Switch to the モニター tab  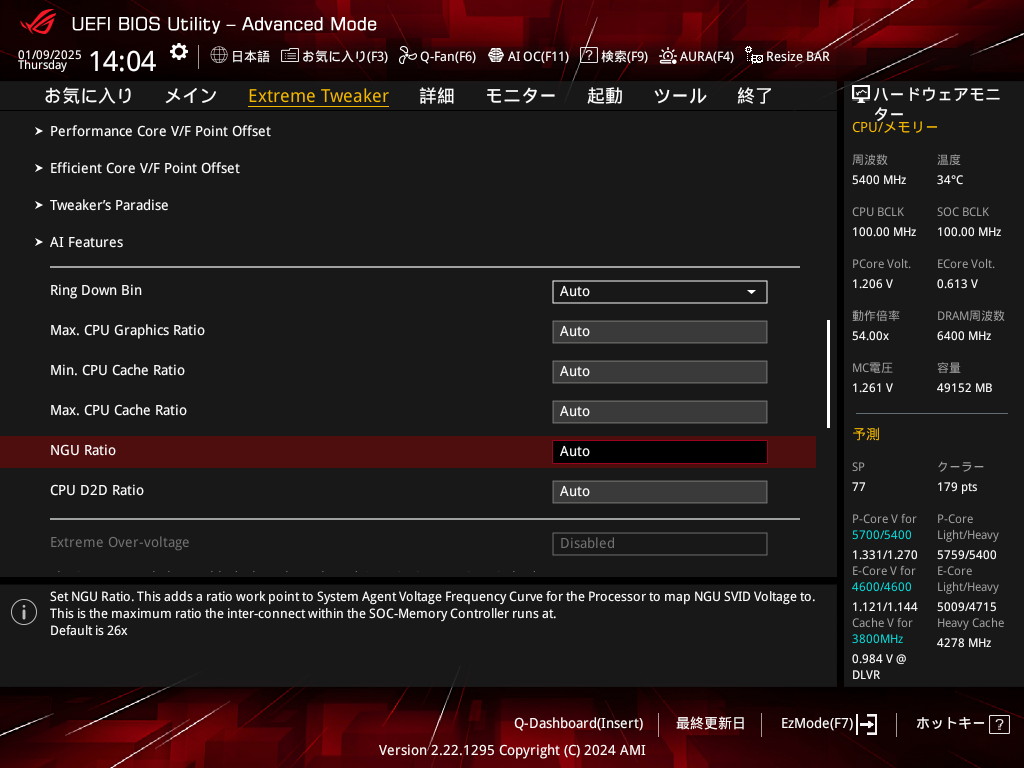(x=520, y=96)
